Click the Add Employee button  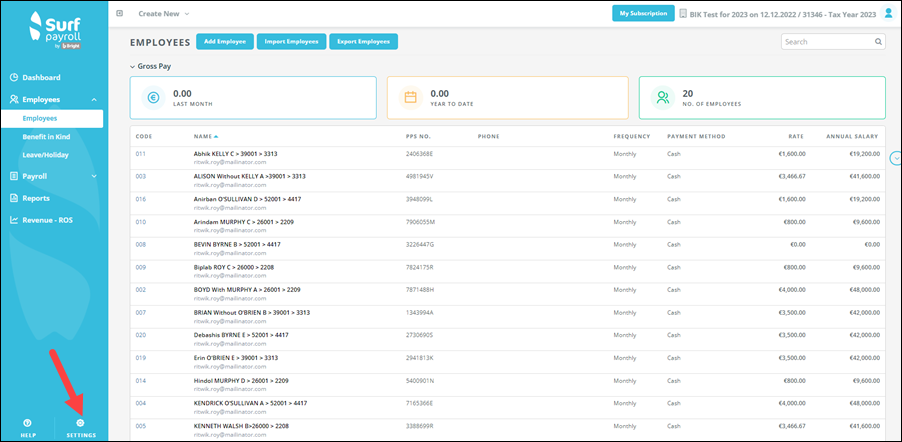click(225, 41)
